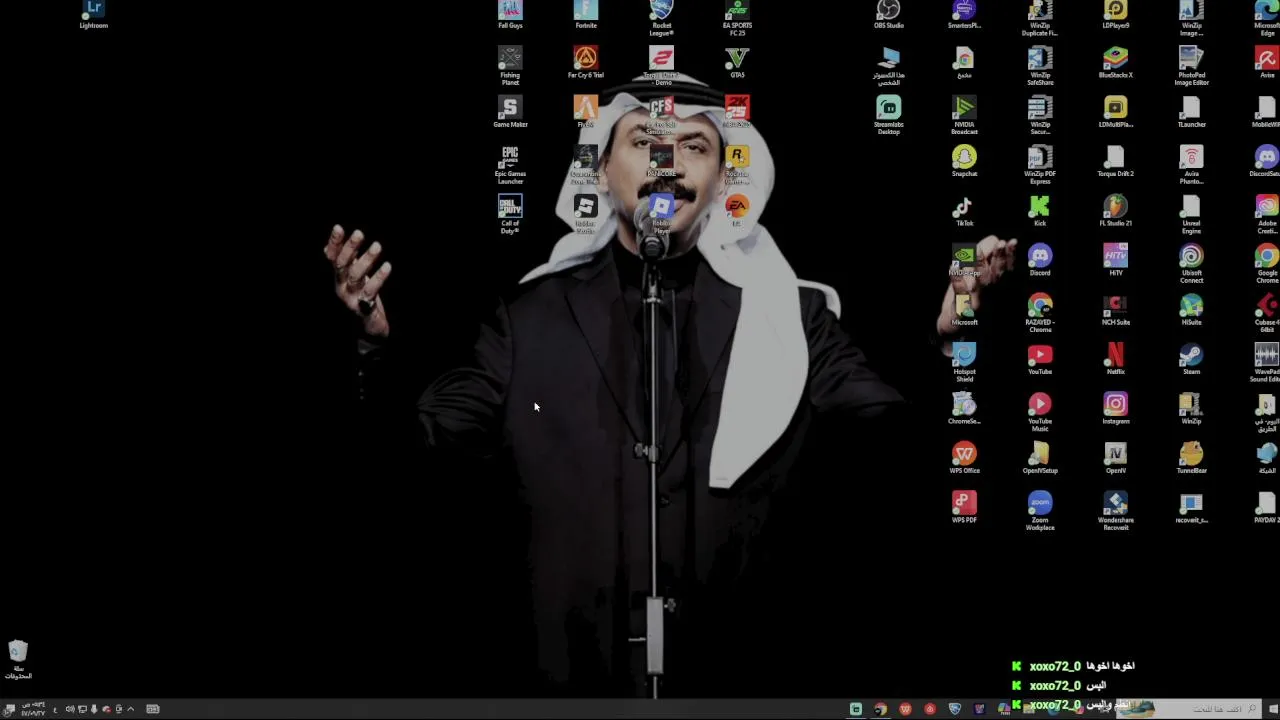Launch the Fortnite shortcut

tap(586, 13)
